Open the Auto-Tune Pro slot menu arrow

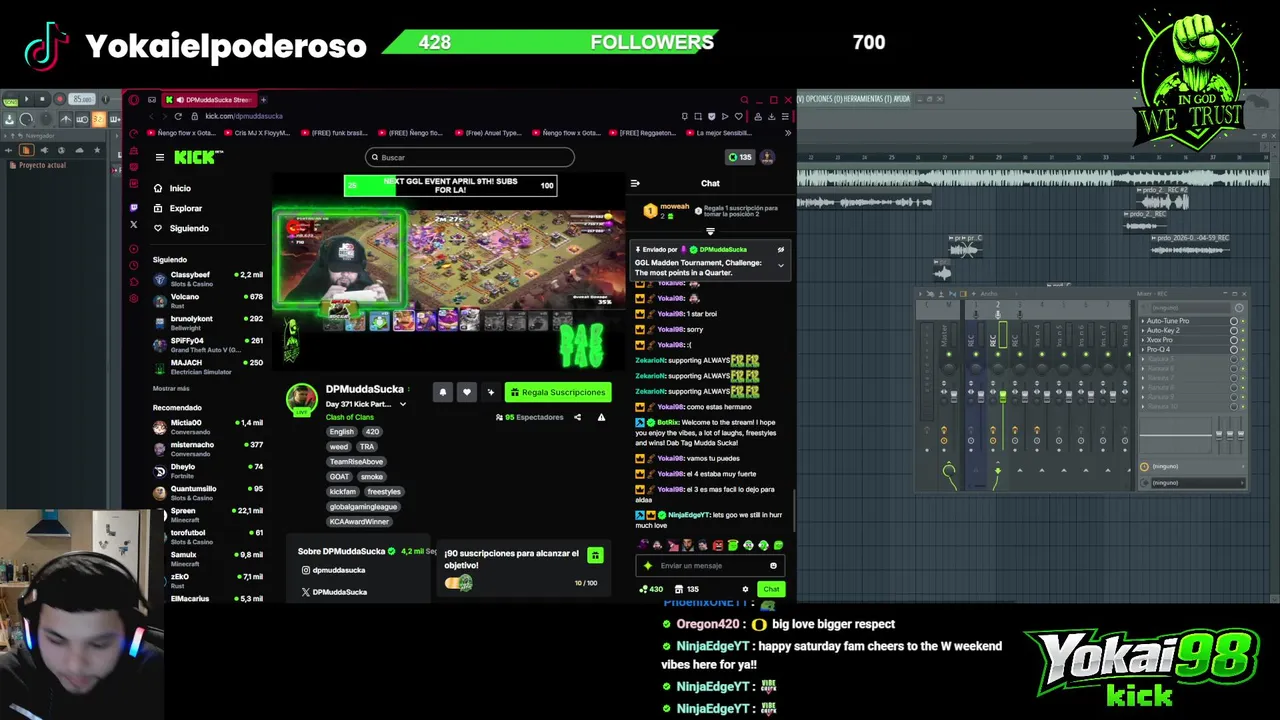tap(1143, 321)
